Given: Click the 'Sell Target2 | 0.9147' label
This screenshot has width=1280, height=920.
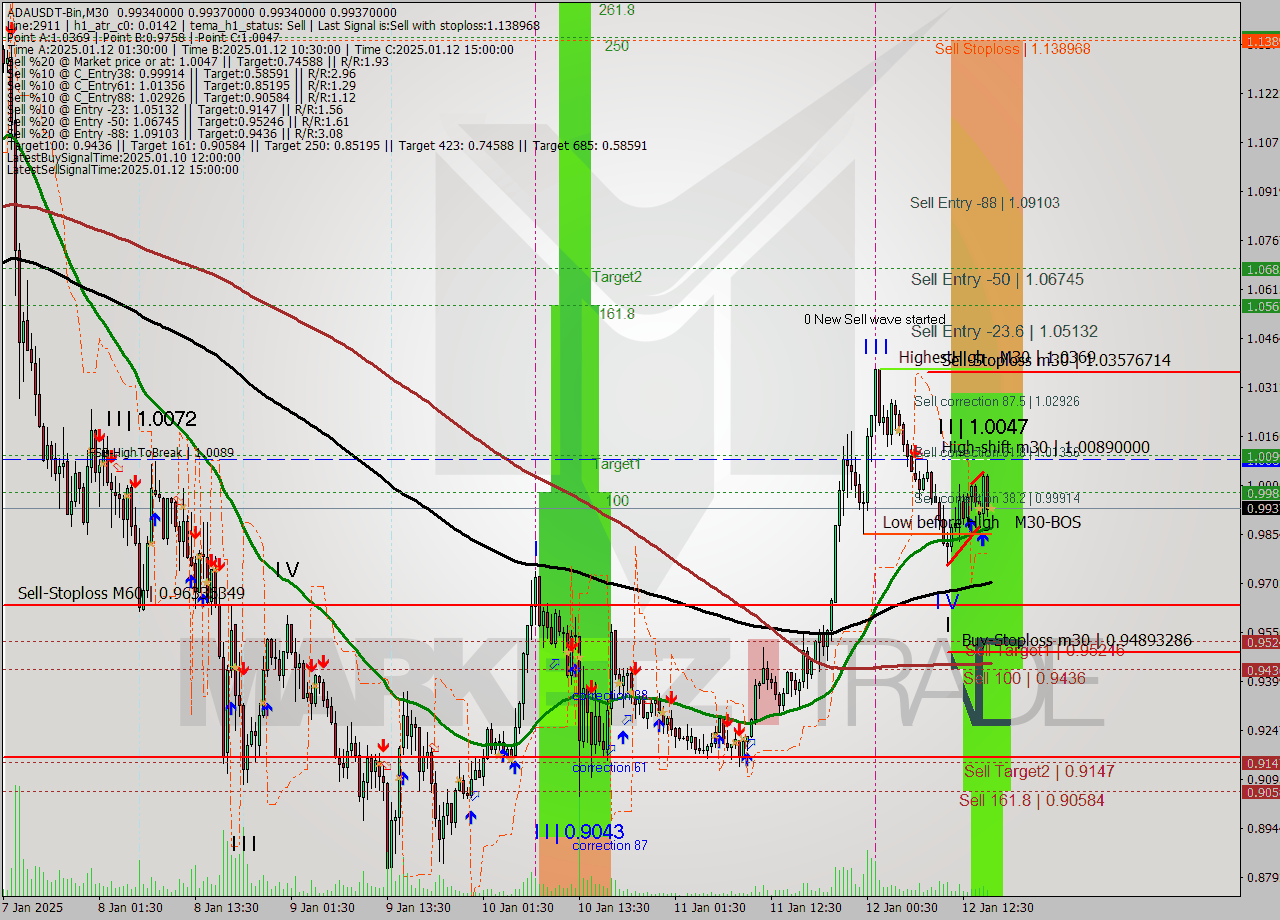Looking at the screenshot, I should coord(1038,771).
